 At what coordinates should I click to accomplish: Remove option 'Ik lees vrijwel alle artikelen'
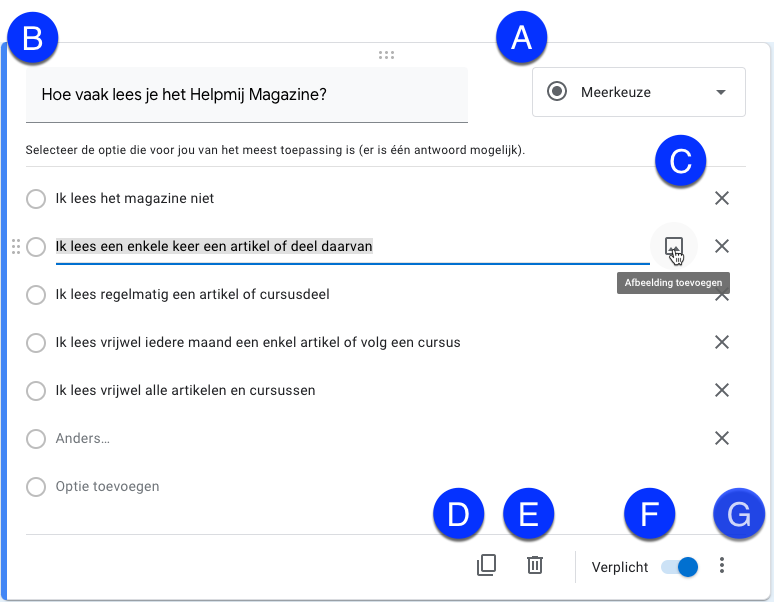pyautogui.click(x=722, y=390)
